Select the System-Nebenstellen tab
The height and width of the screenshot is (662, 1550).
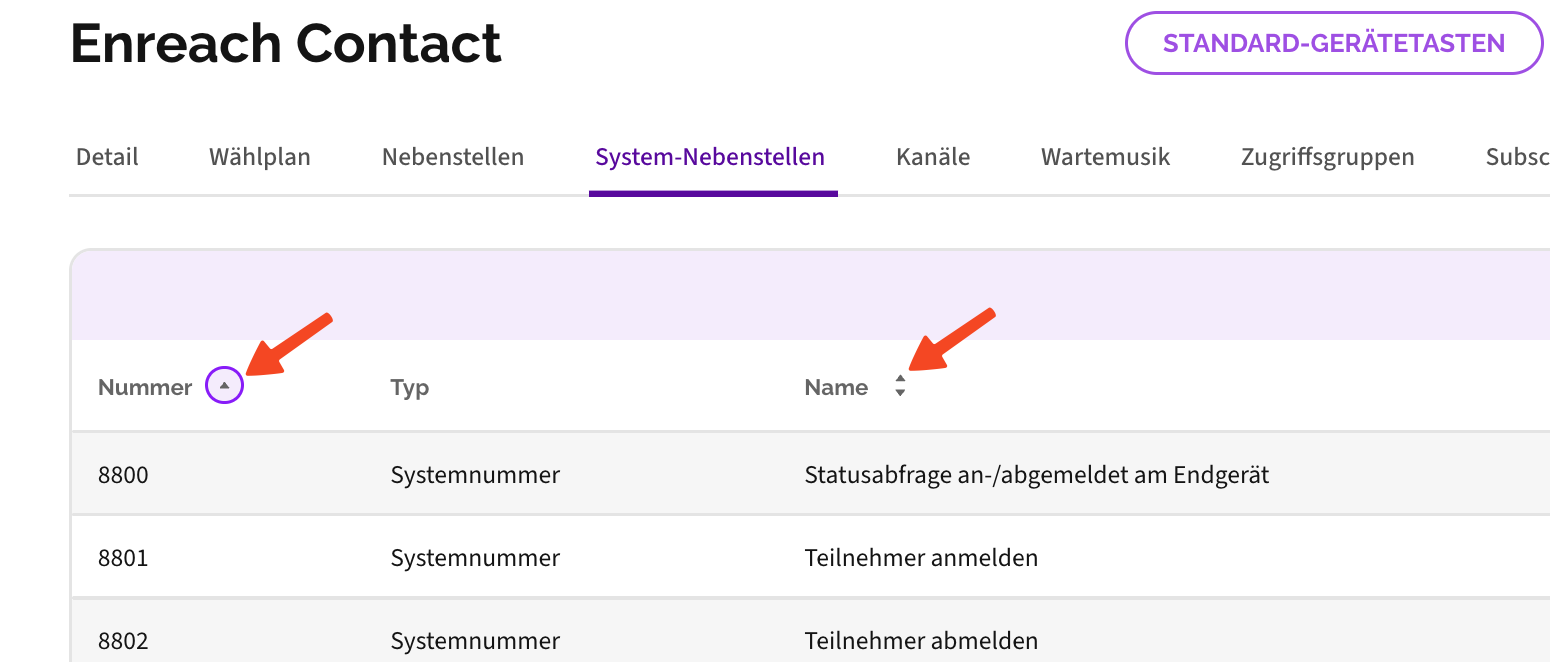click(x=710, y=157)
